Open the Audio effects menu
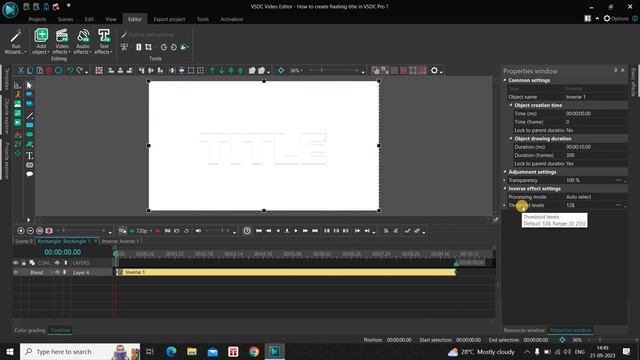This screenshot has width=640, height=360. click(x=83, y=41)
